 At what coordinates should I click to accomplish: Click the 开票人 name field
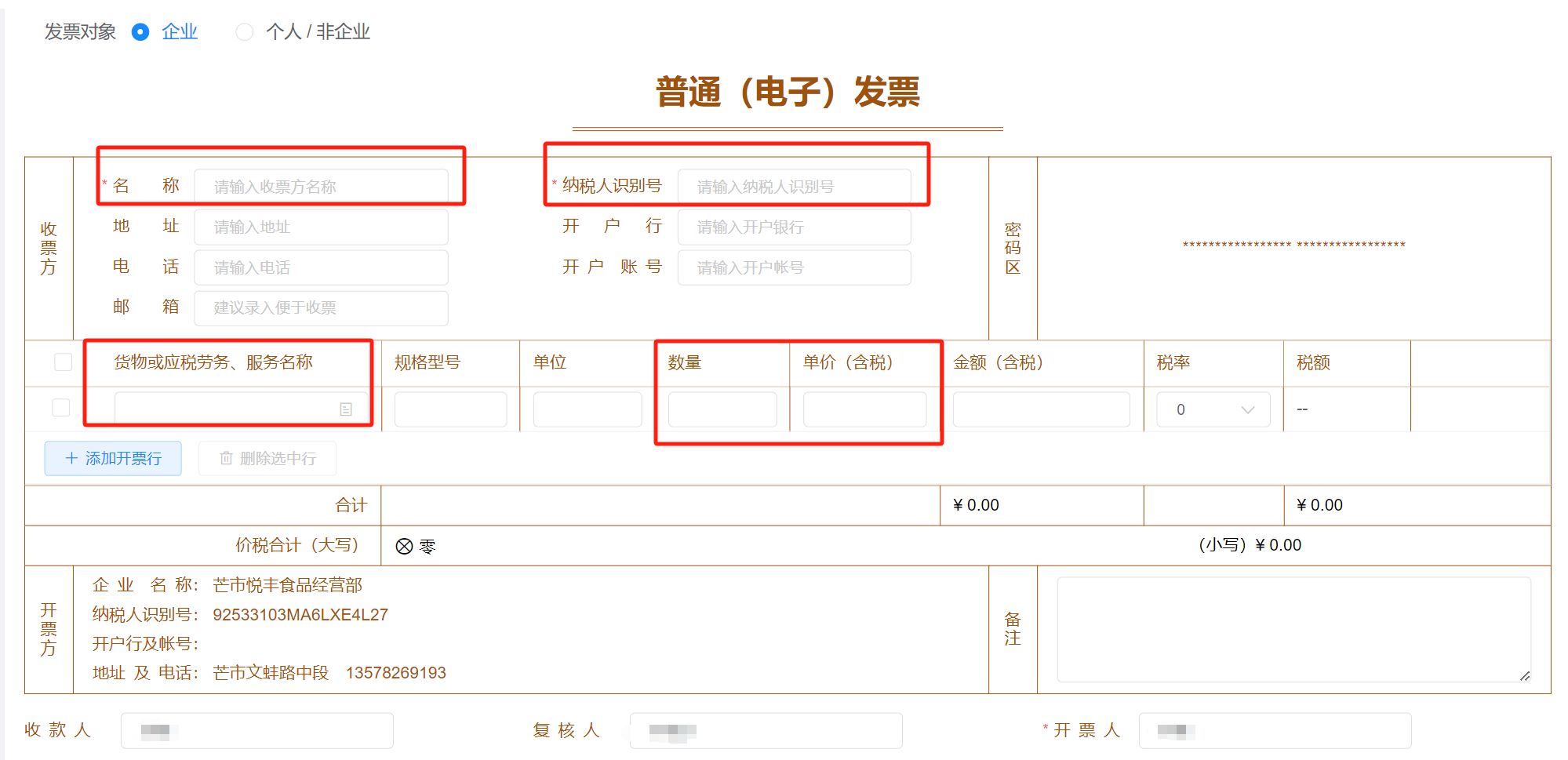pos(1275,729)
